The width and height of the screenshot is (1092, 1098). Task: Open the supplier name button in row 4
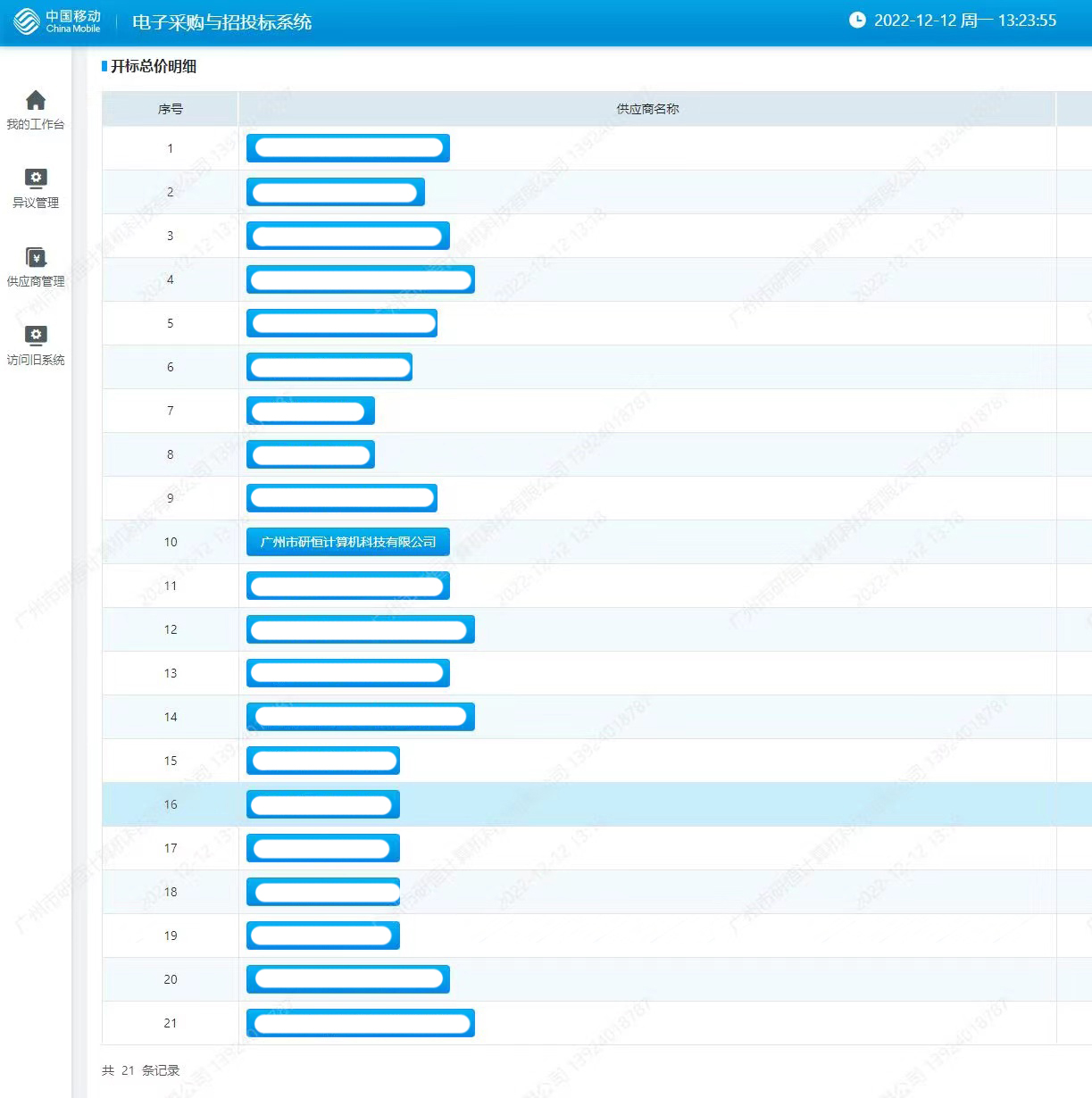[x=360, y=279]
